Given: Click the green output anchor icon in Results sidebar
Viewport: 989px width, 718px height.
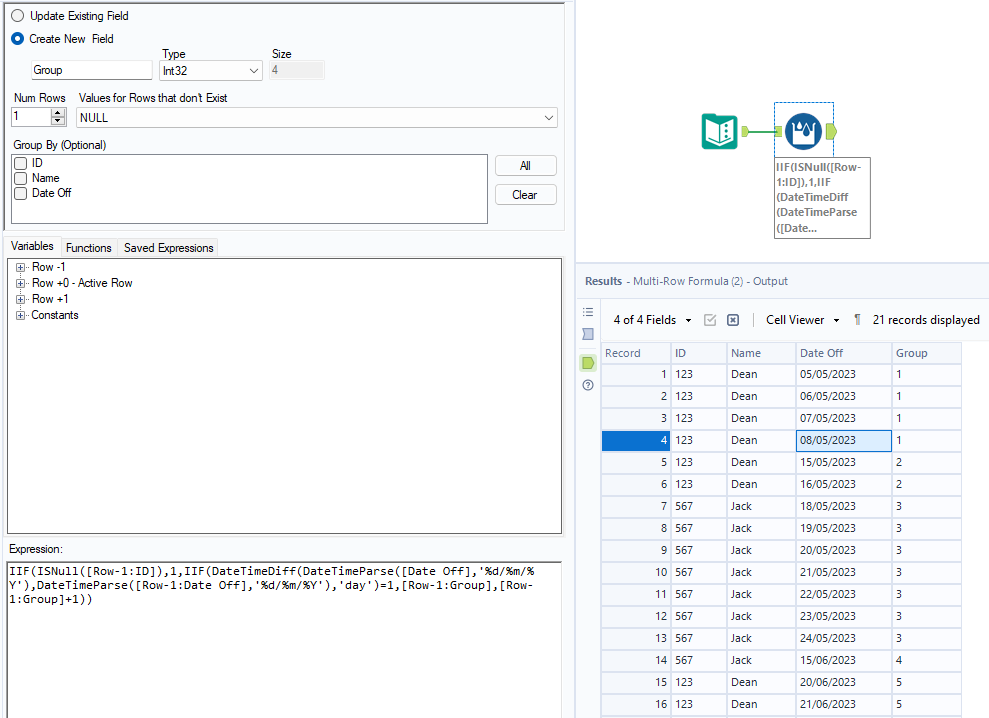Looking at the screenshot, I should click(588, 362).
